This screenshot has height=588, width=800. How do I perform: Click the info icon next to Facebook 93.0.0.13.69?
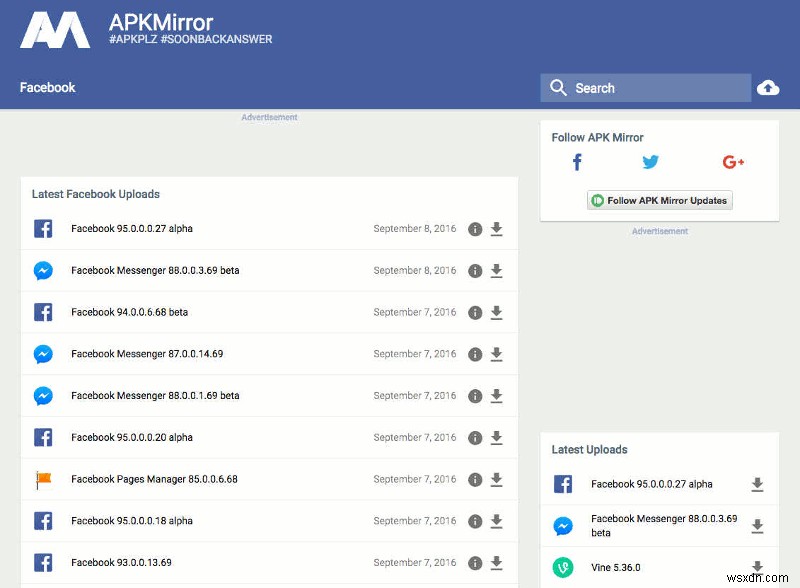point(475,562)
